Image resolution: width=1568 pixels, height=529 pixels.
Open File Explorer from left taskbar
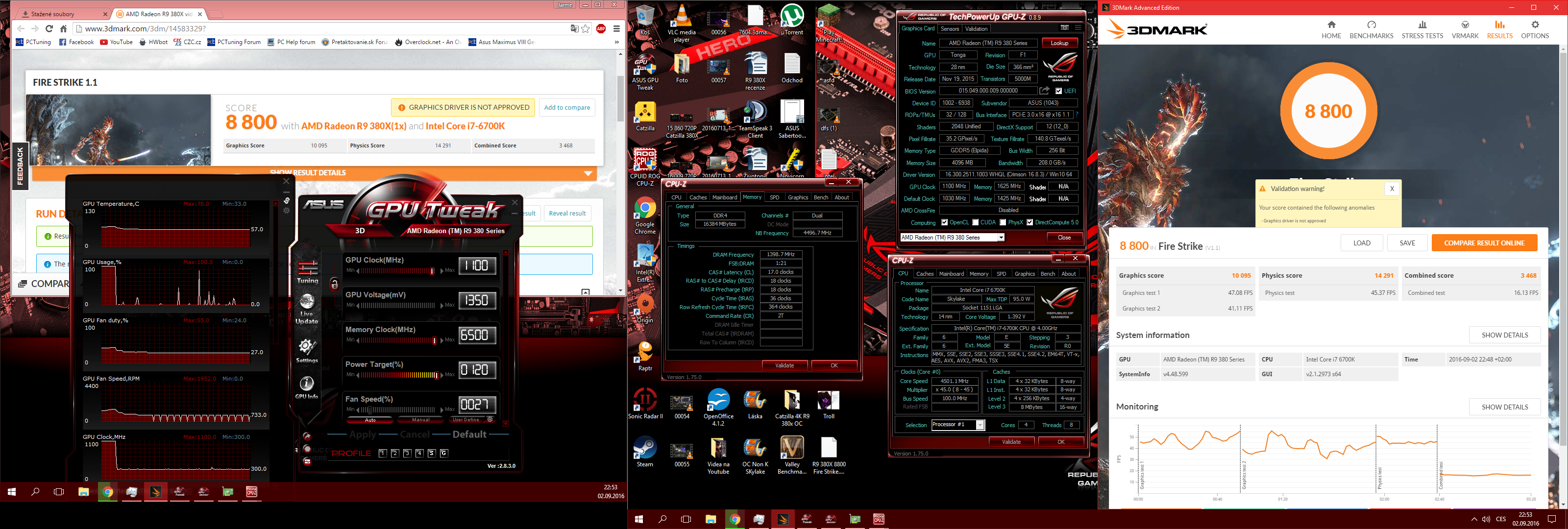tap(83, 491)
